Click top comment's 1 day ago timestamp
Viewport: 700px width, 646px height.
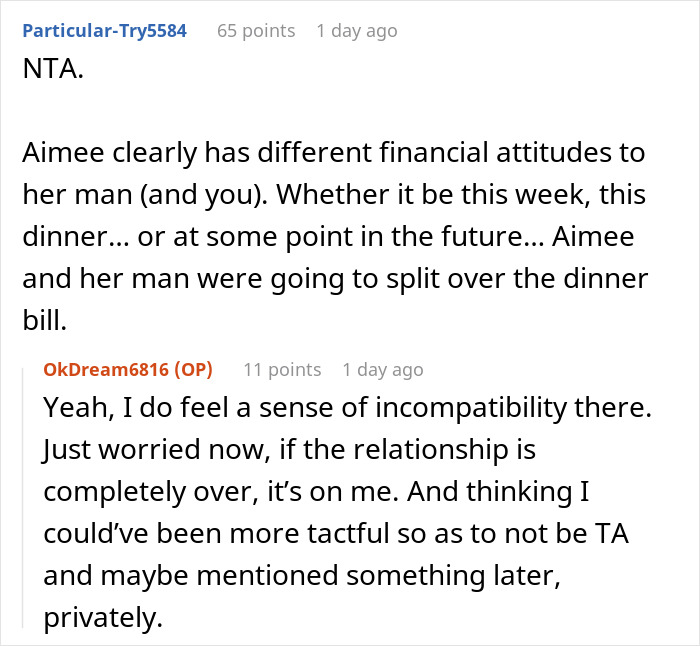(356, 31)
